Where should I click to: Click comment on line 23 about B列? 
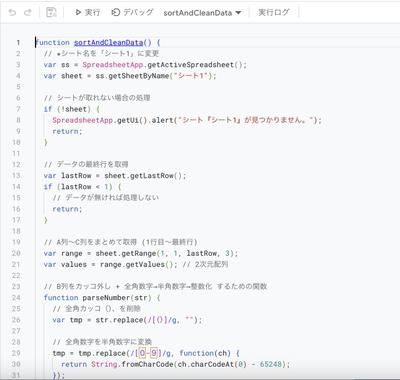[155, 286]
